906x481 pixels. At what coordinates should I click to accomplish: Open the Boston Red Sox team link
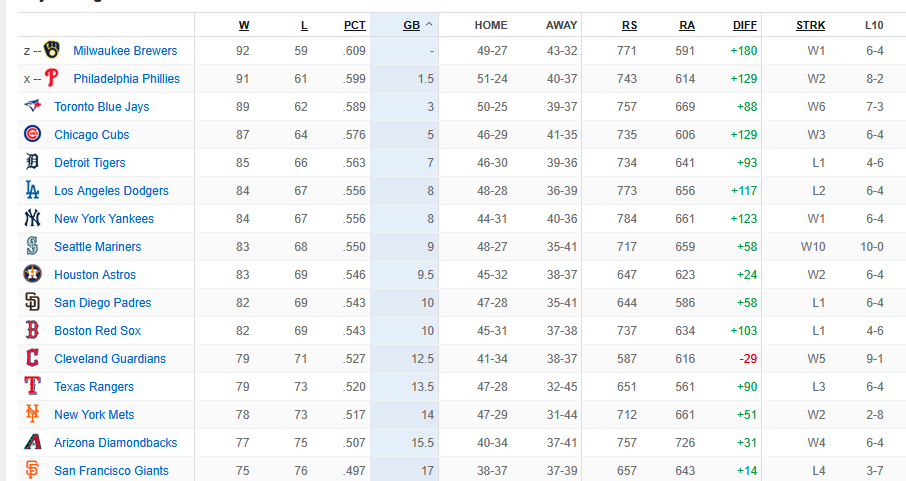98,331
